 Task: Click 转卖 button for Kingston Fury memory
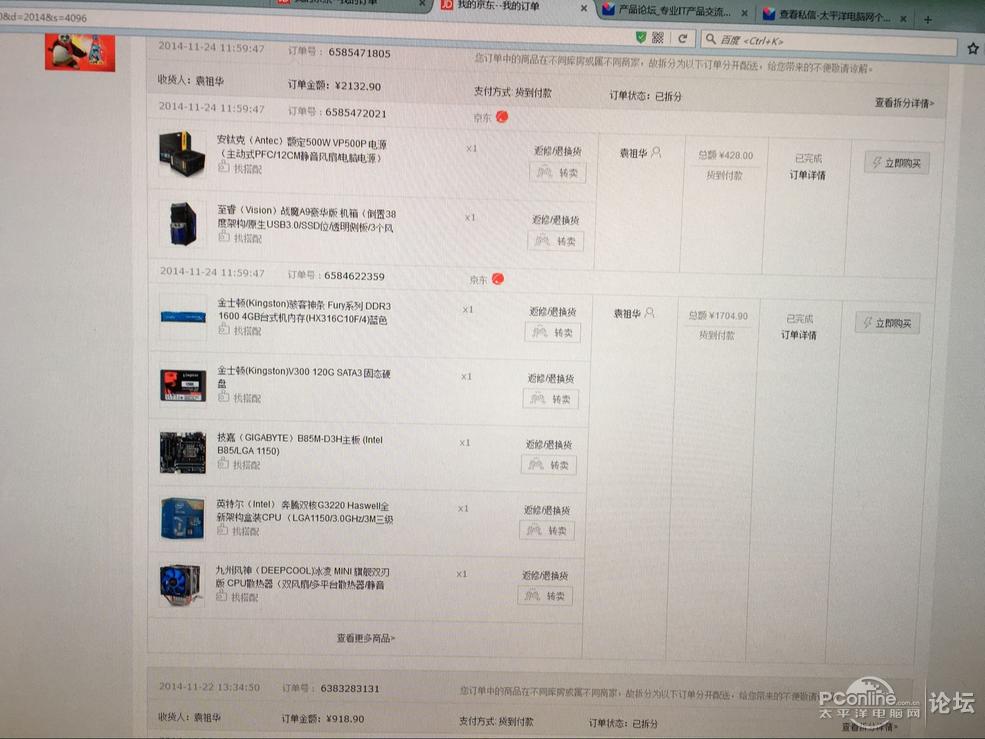tap(553, 332)
